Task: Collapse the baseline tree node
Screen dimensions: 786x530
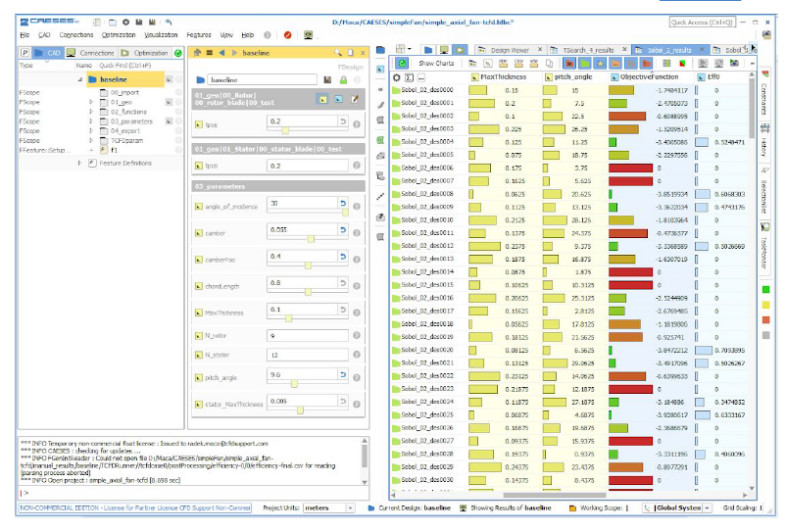Action: point(80,79)
